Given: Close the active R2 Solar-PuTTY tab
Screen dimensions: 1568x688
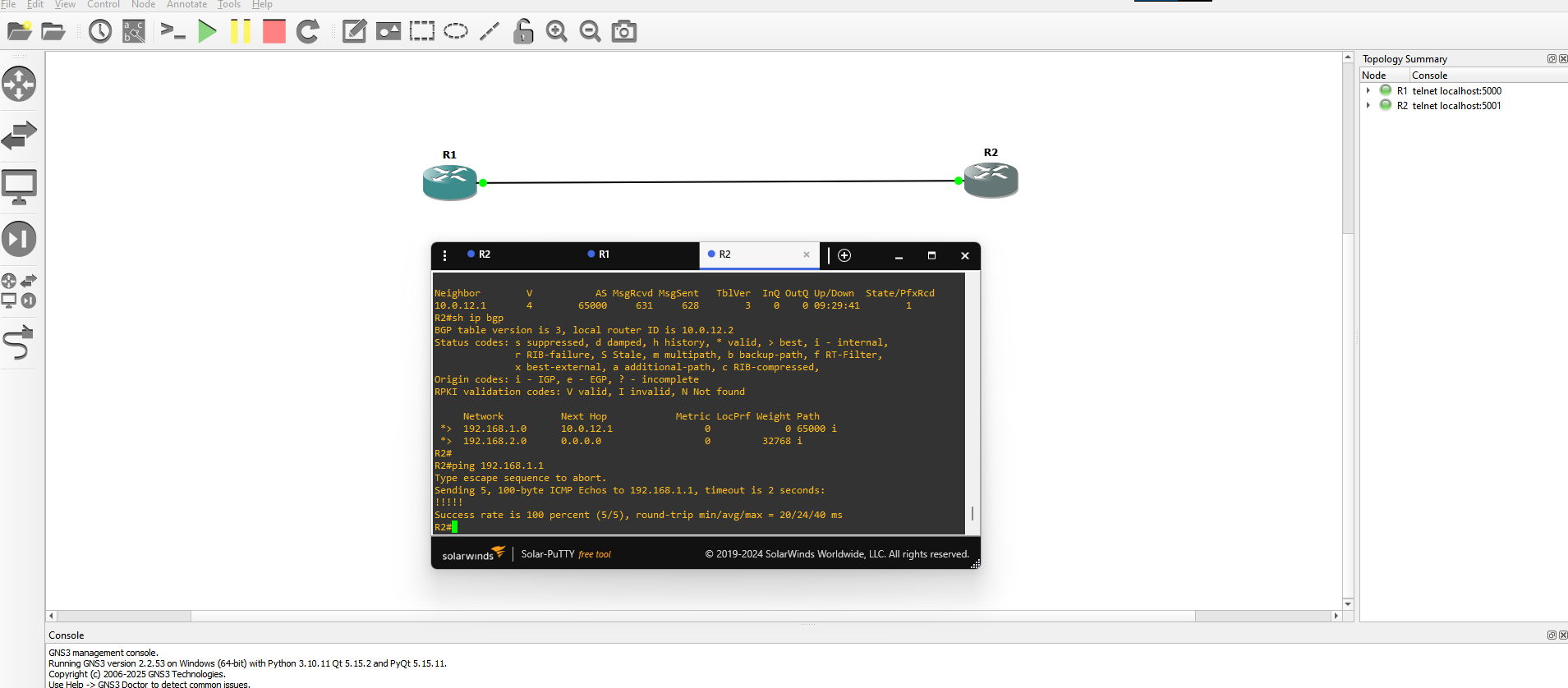Looking at the screenshot, I should pyautogui.click(x=807, y=255).
